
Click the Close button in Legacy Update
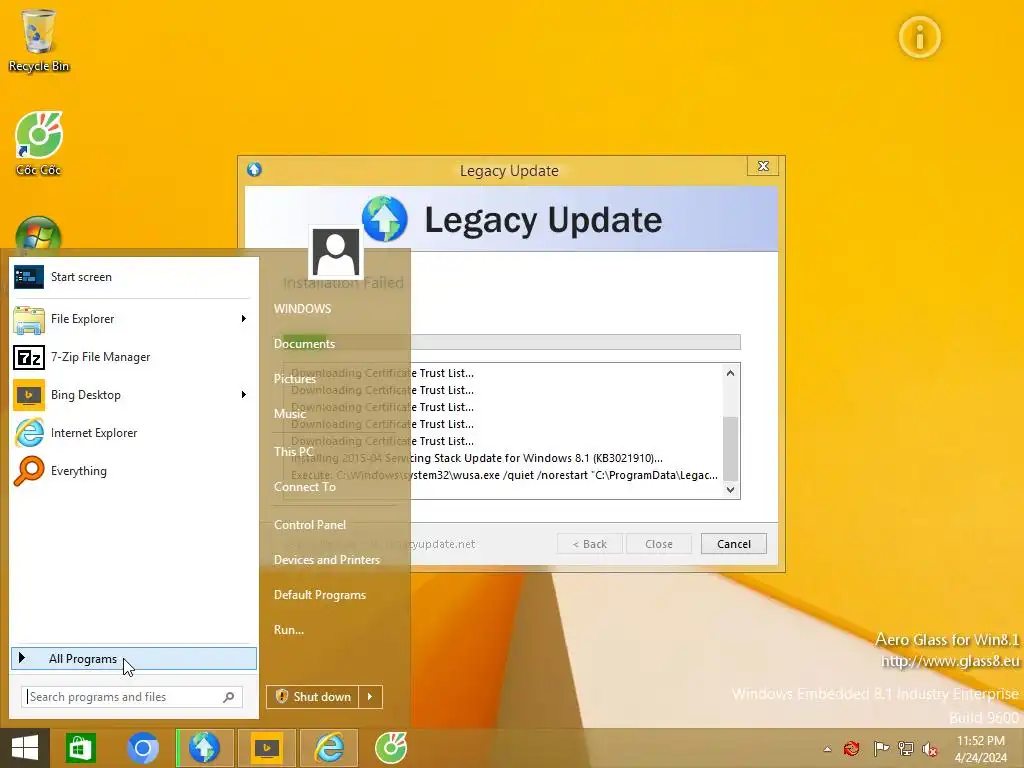coord(658,544)
